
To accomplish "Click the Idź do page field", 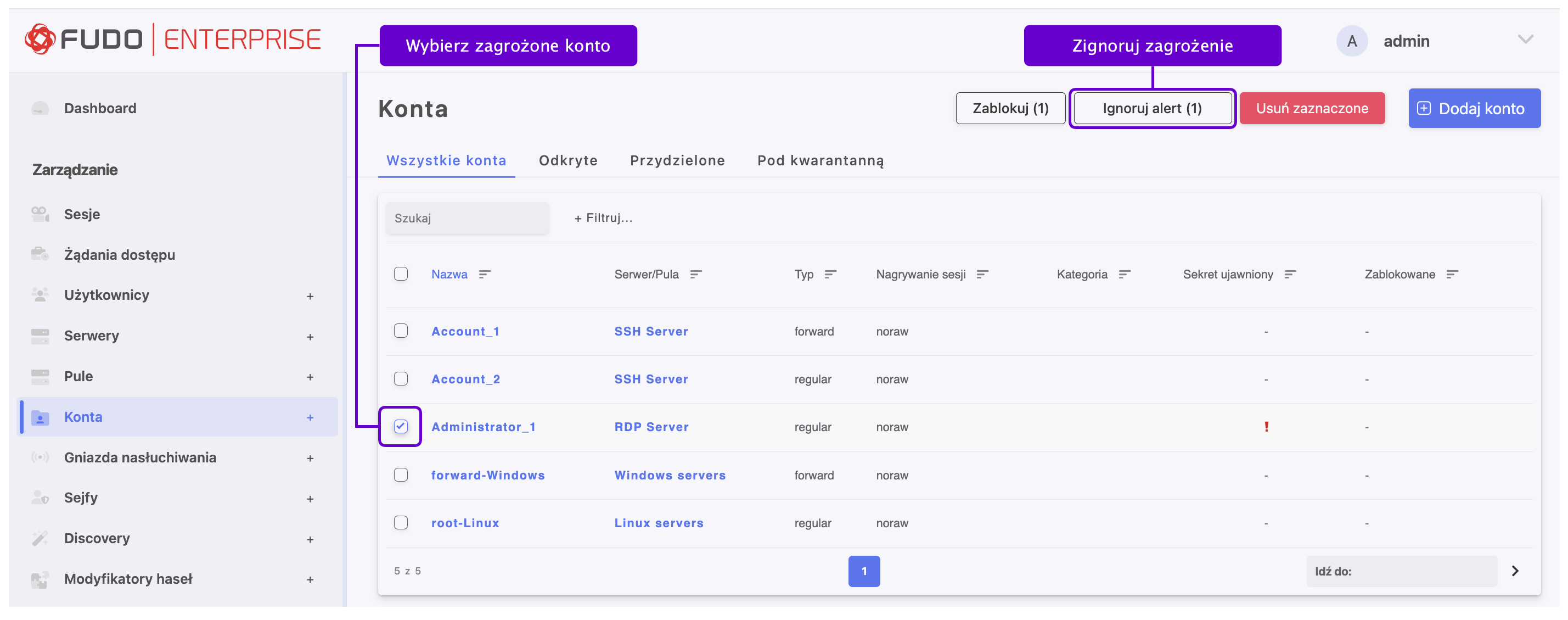I will (x=1401, y=571).
